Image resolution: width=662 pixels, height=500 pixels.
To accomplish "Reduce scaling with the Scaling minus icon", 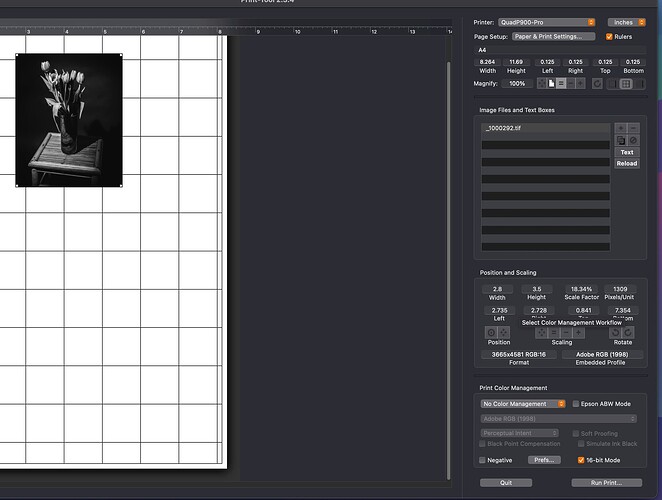I will coord(566,333).
